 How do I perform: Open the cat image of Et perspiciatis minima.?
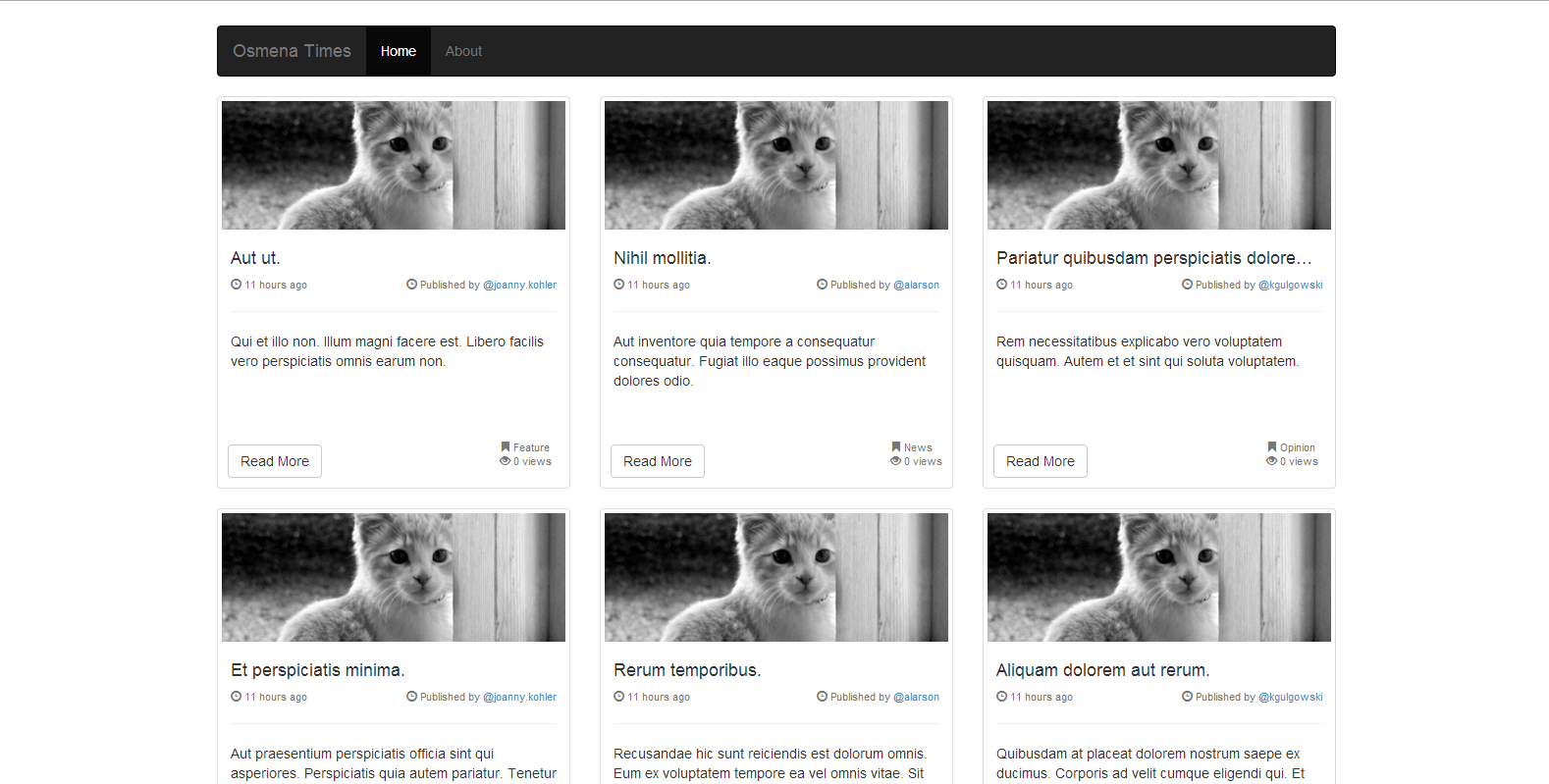394,577
